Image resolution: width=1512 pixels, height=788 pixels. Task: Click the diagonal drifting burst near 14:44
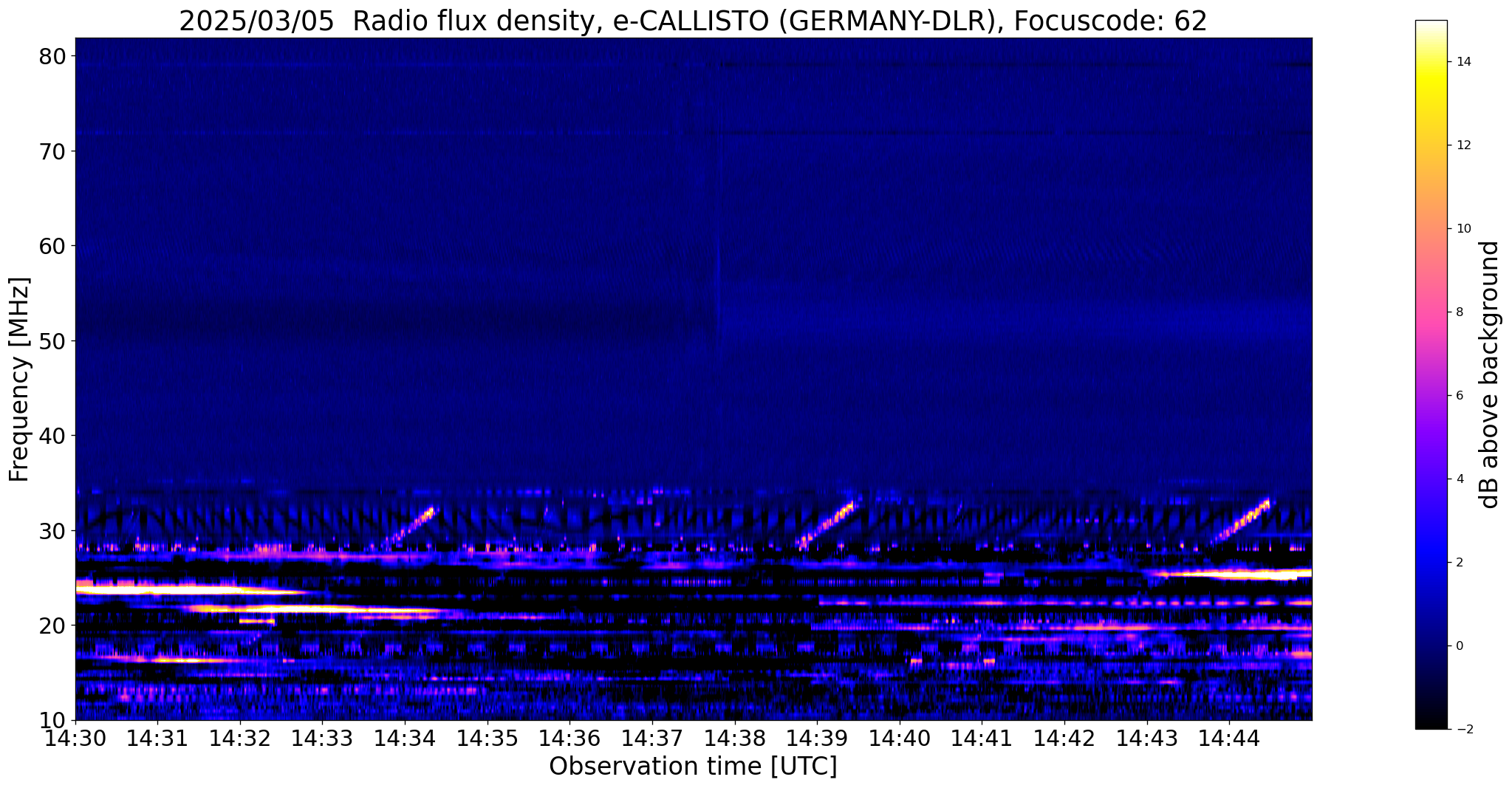coord(1243,521)
